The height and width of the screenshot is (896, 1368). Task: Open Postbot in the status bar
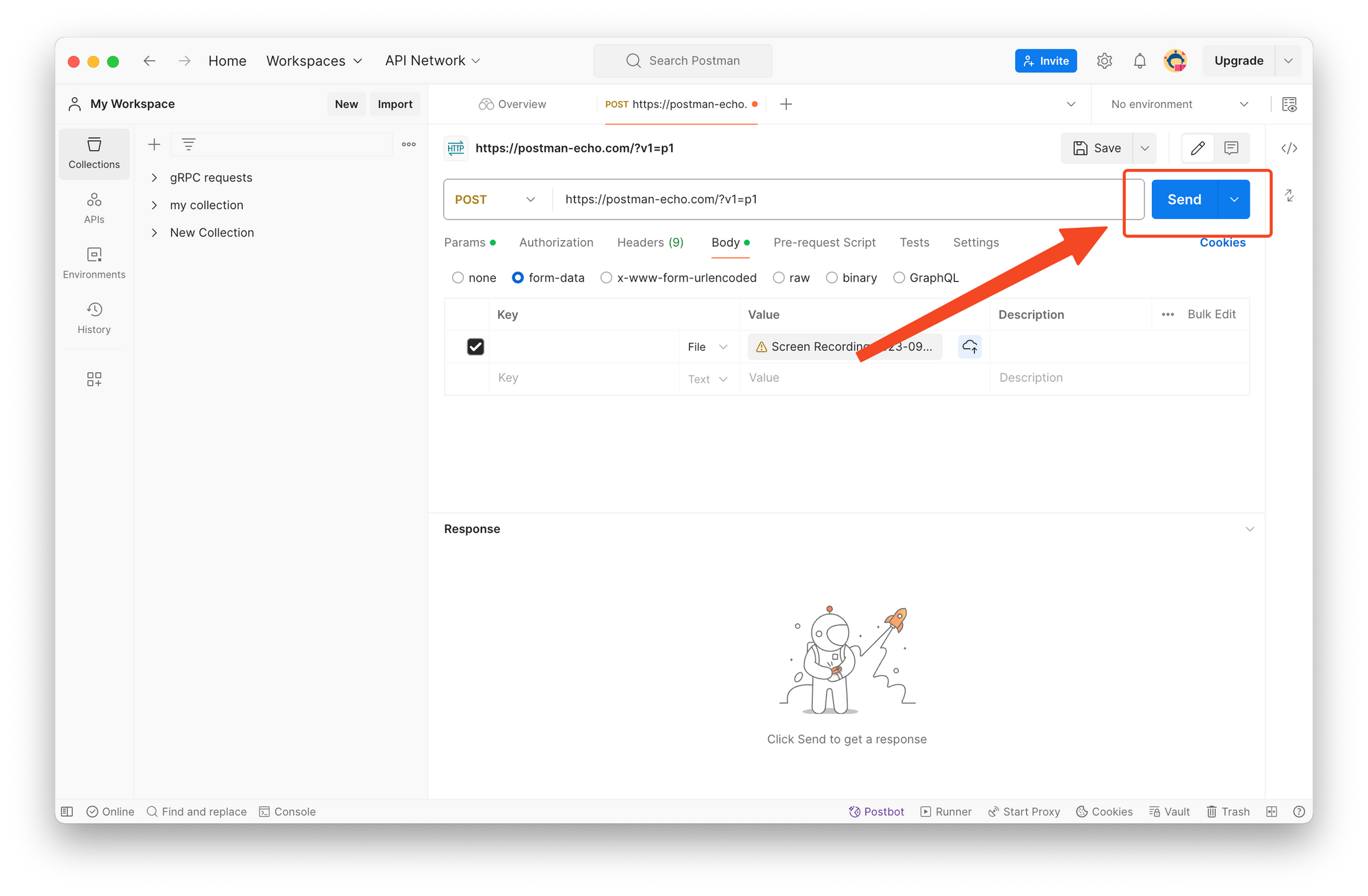[876, 811]
